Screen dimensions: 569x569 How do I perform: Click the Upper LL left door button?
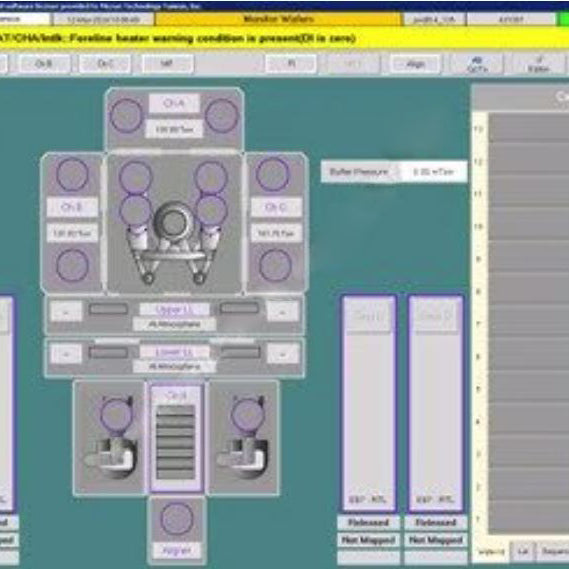[x=66, y=311]
